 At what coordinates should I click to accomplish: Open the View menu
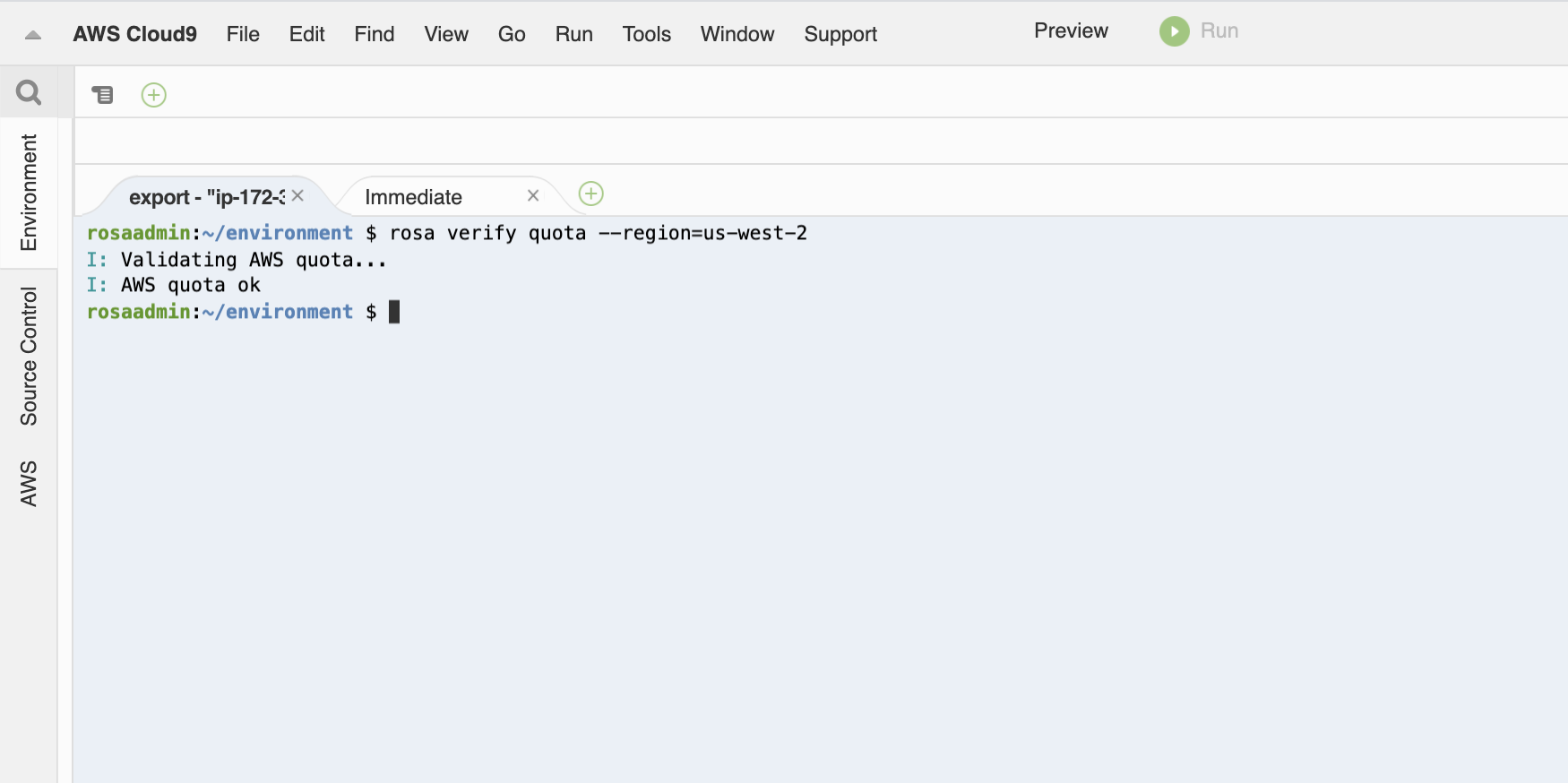coord(446,34)
